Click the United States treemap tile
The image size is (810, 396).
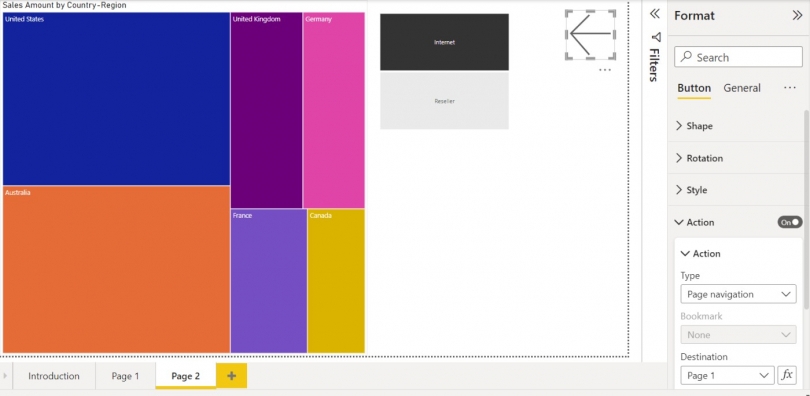[x=116, y=99]
